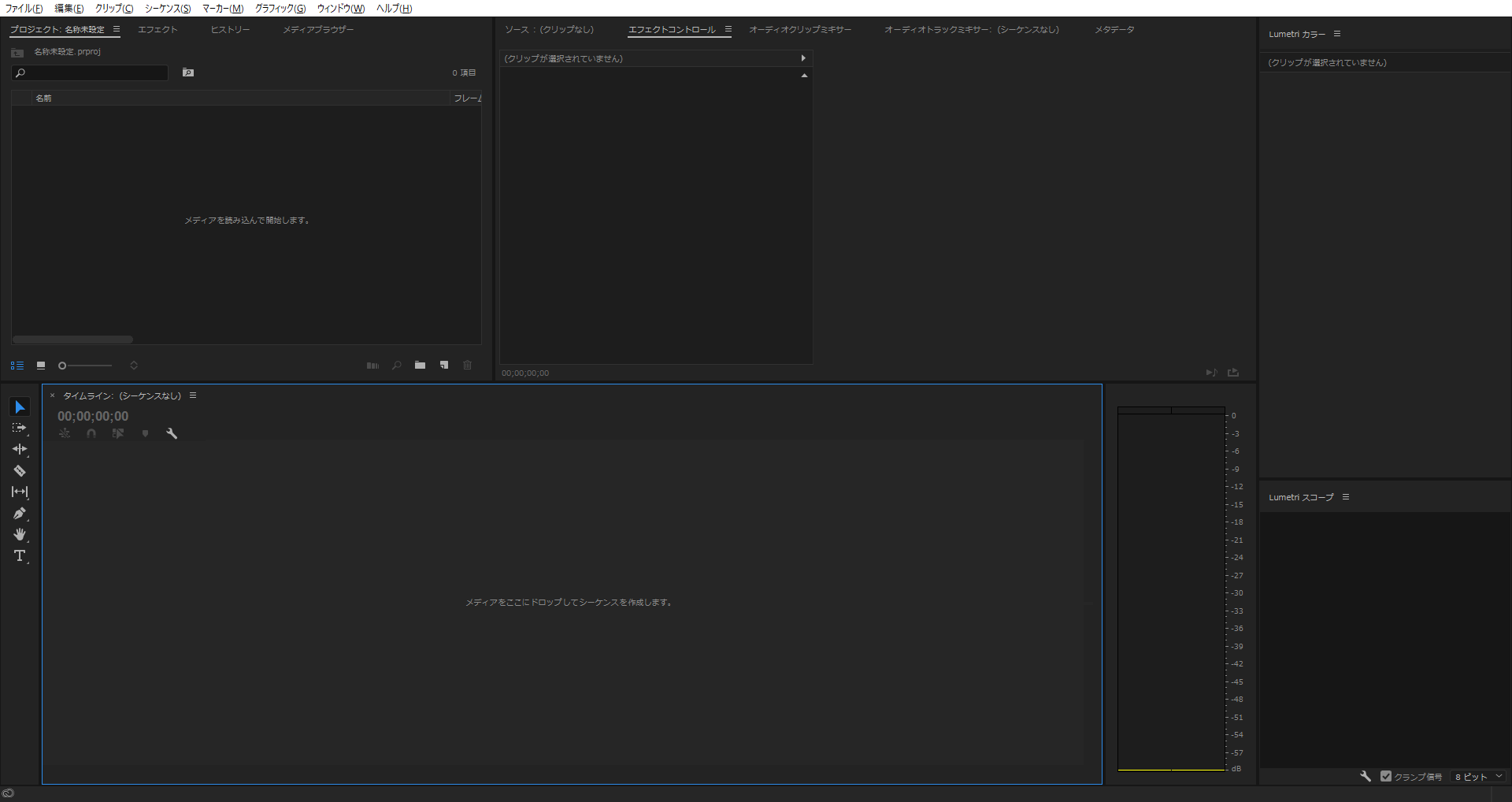Open the Clip menu
Viewport: 1512px width, 802px height.
(x=114, y=8)
